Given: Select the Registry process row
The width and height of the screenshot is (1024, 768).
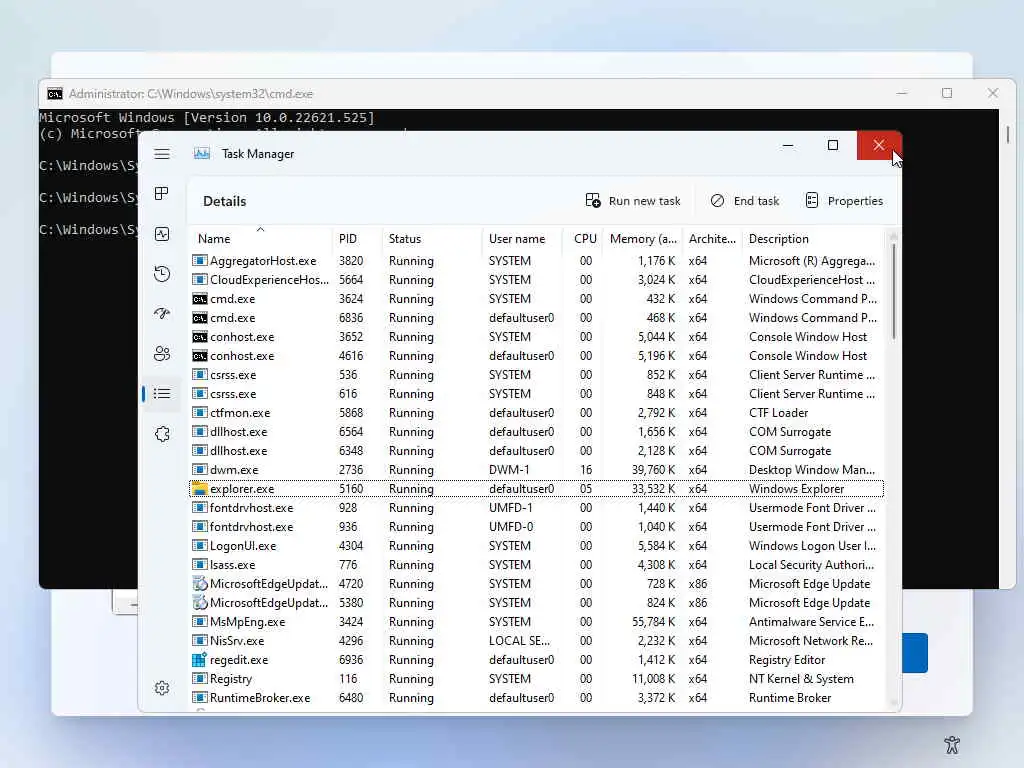Looking at the screenshot, I should tap(537, 679).
